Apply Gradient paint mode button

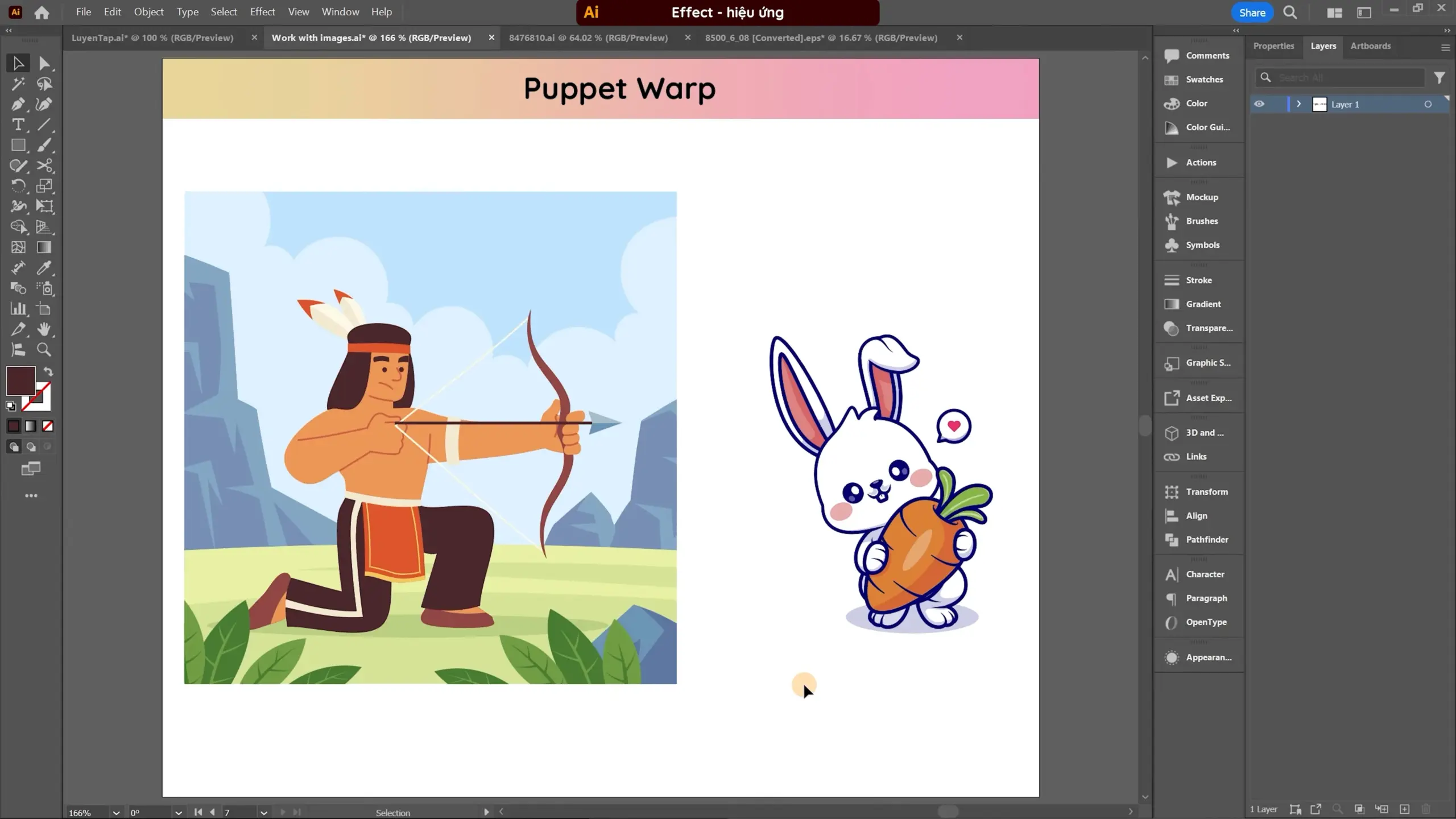(x=31, y=426)
